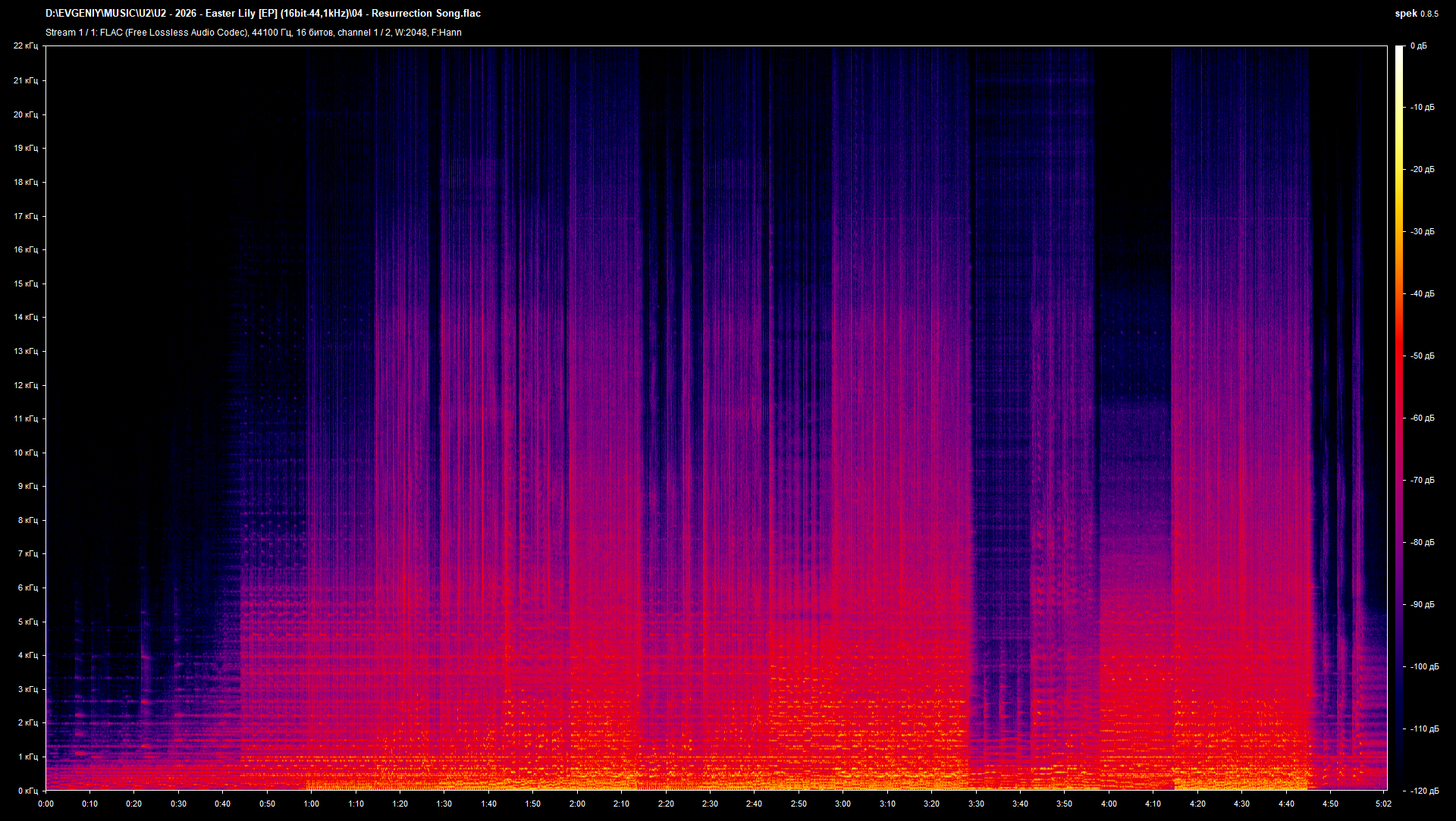Select the '5 кГц' frequency axis label
1456x821 pixels.
point(28,622)
